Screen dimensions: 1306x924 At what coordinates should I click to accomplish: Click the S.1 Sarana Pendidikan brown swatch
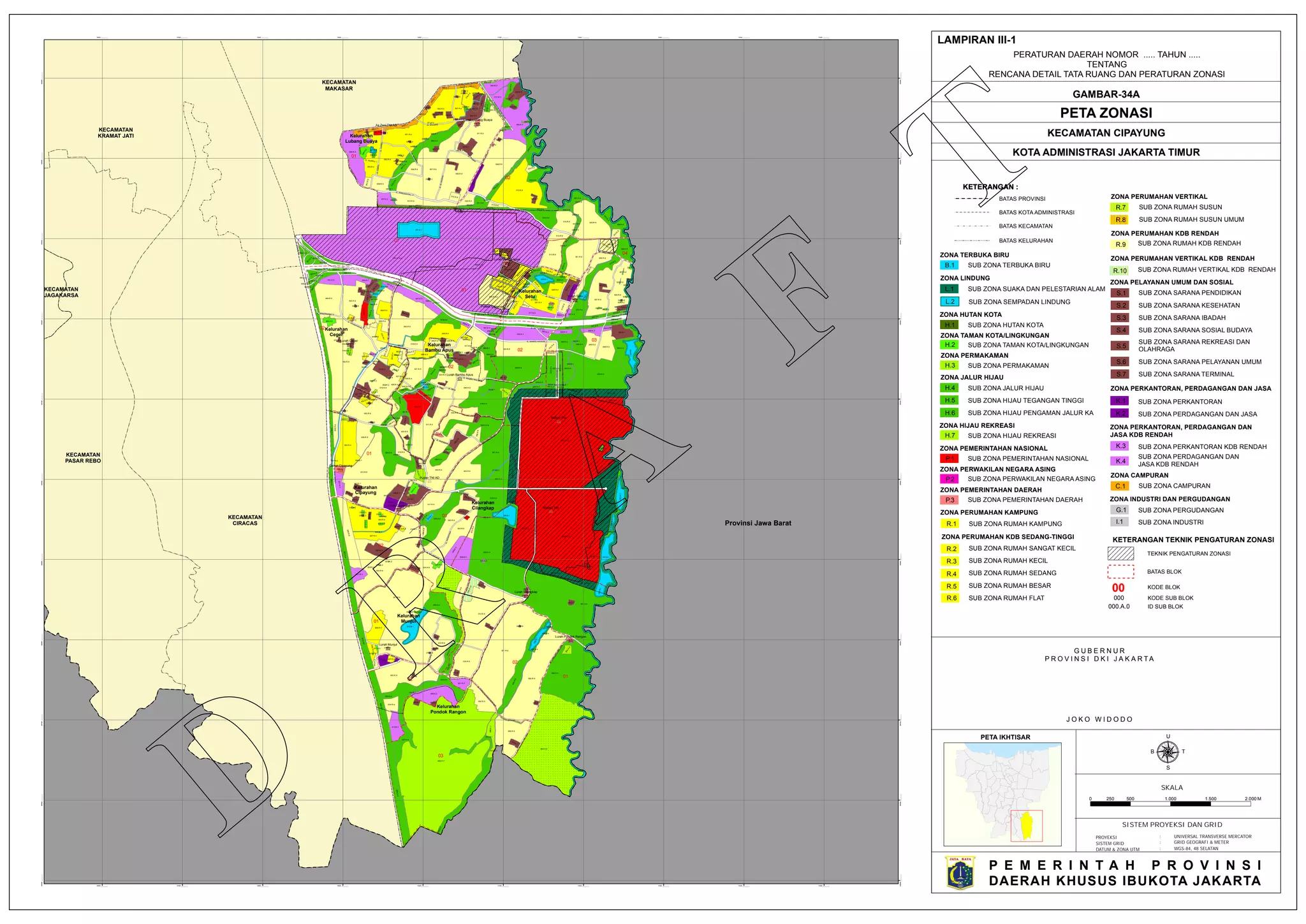pos(1120,293)
